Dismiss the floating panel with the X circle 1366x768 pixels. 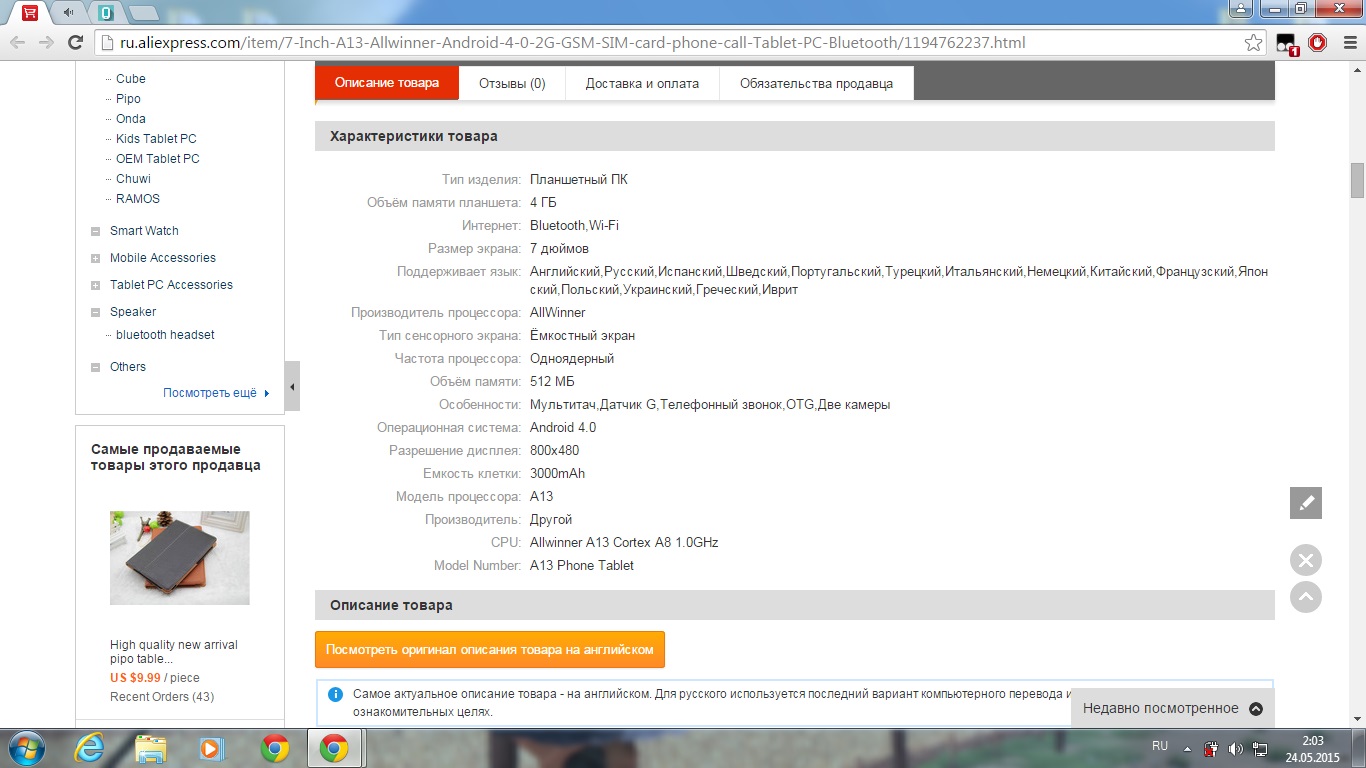tap(1305, 560)
